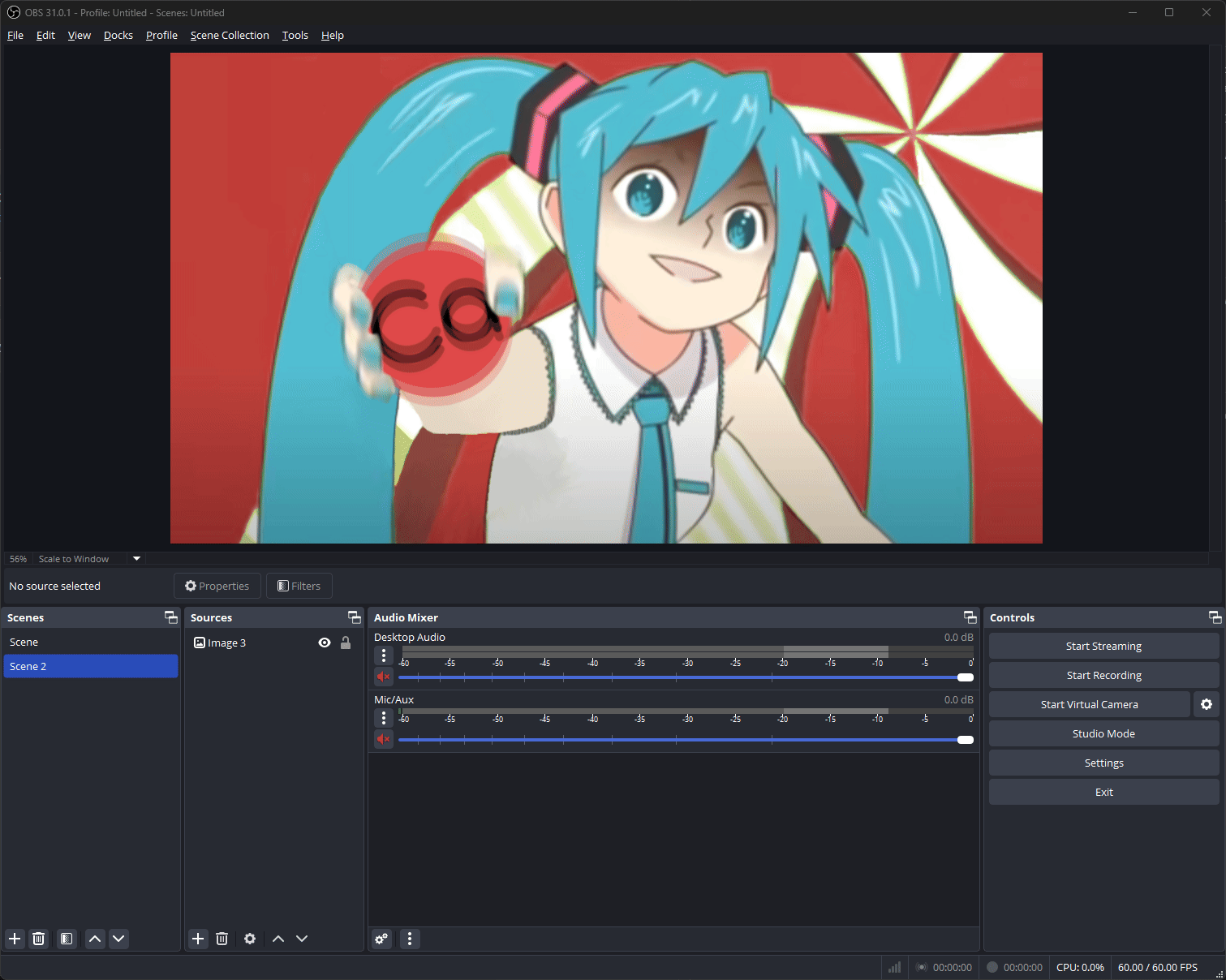Screen dimensions: 1226x980
Task: Open source properties using the gear icon
Action: click(250, 939)
